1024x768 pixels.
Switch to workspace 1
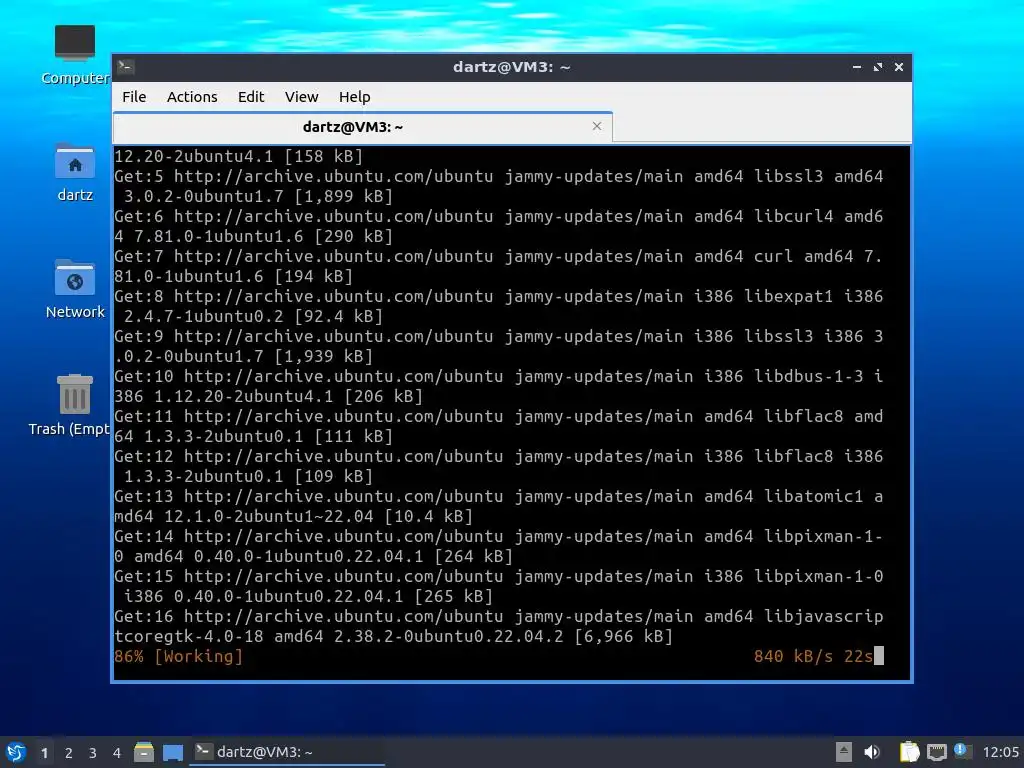[x=44, y=753]
